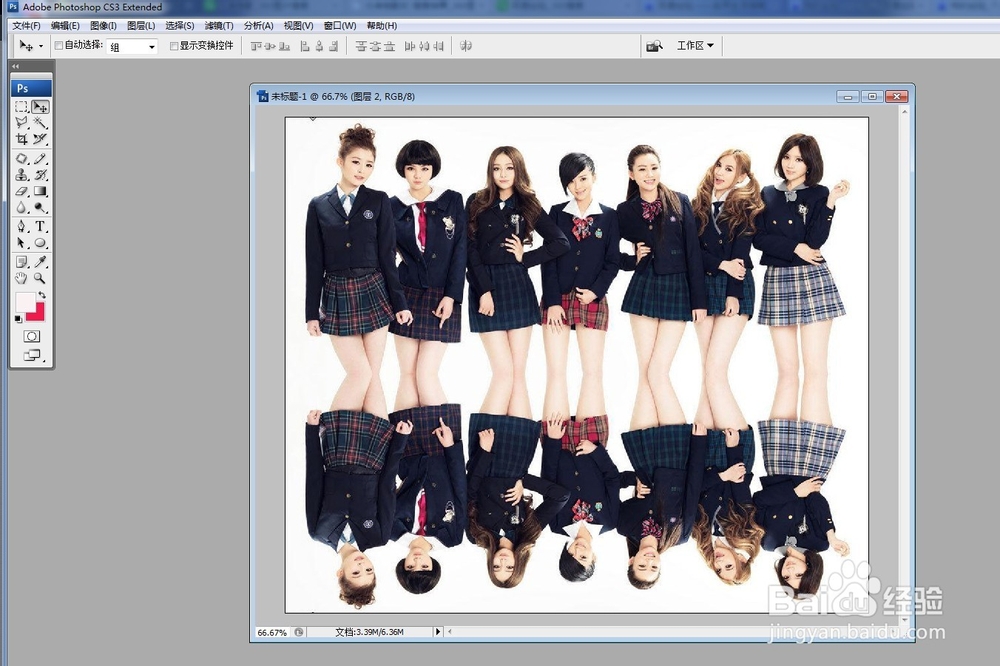Open the 图像(I) menu
The image size is (1000, 666).
tap(103, 26)
